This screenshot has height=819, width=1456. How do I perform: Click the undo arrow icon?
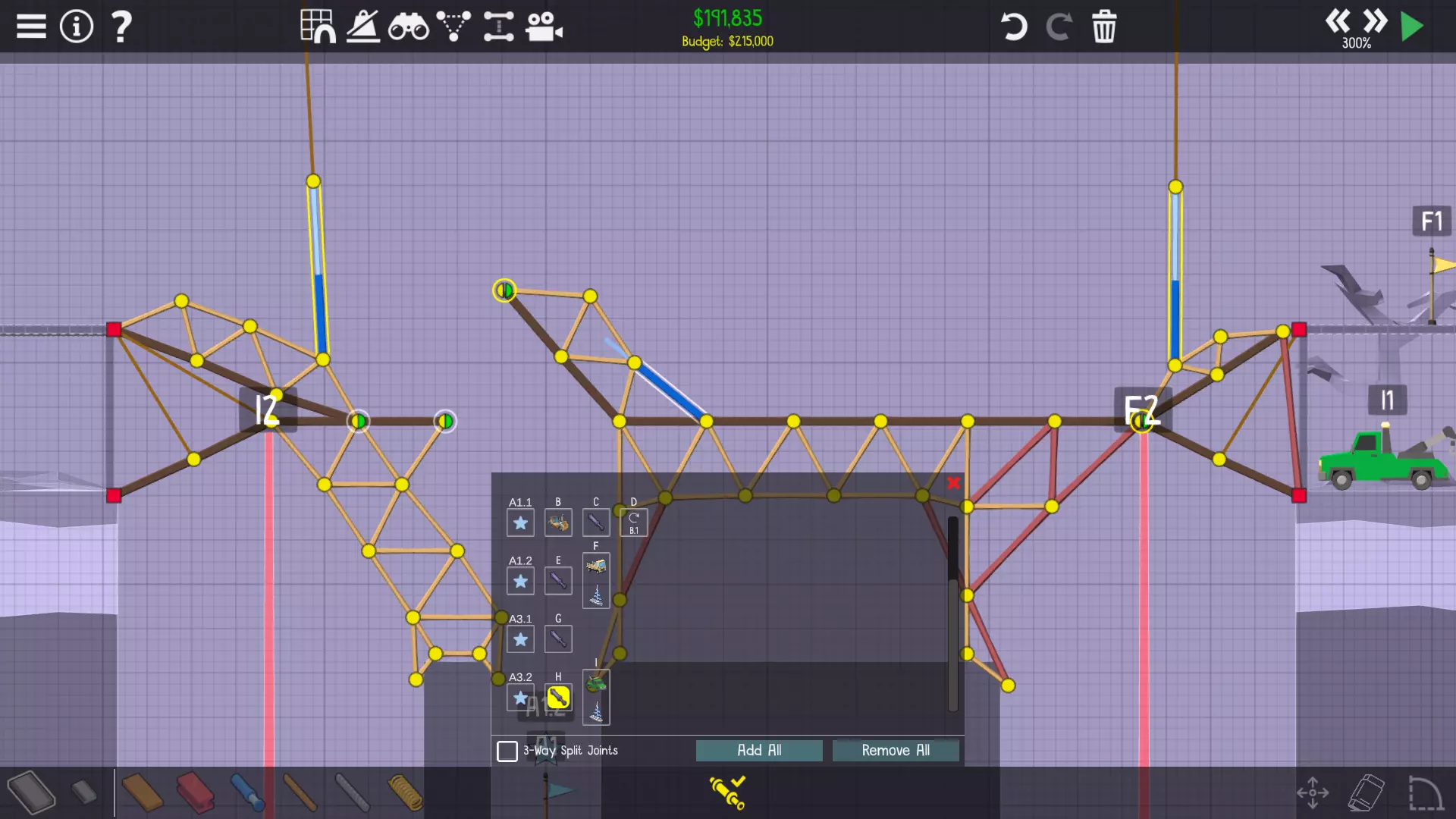tap(1013, 27)
